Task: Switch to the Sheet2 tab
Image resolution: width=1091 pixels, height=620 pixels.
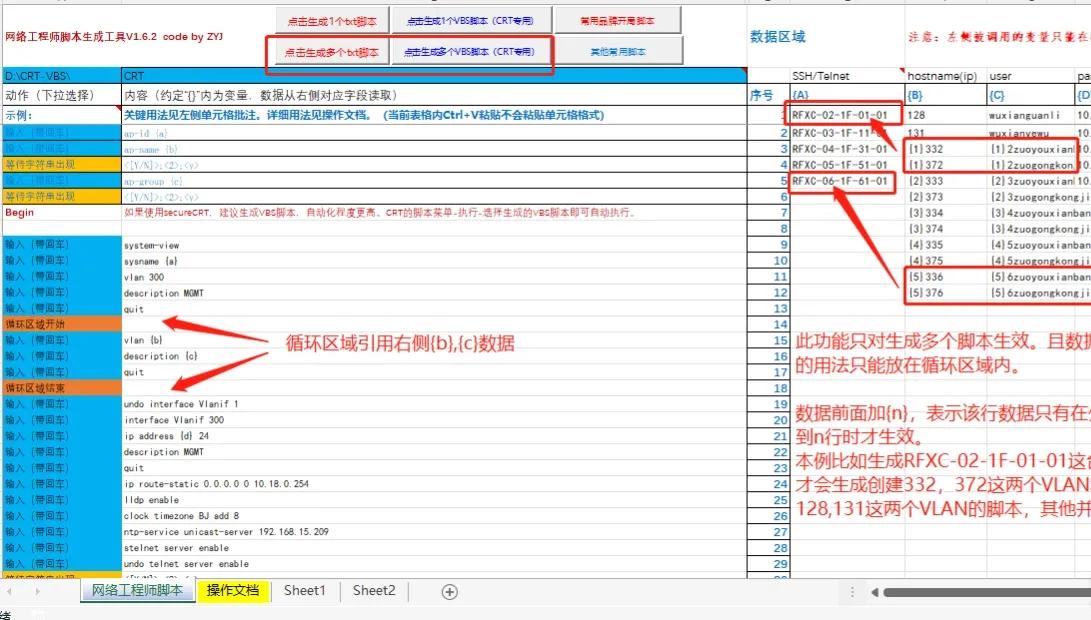Action: (x=373, y=591)
